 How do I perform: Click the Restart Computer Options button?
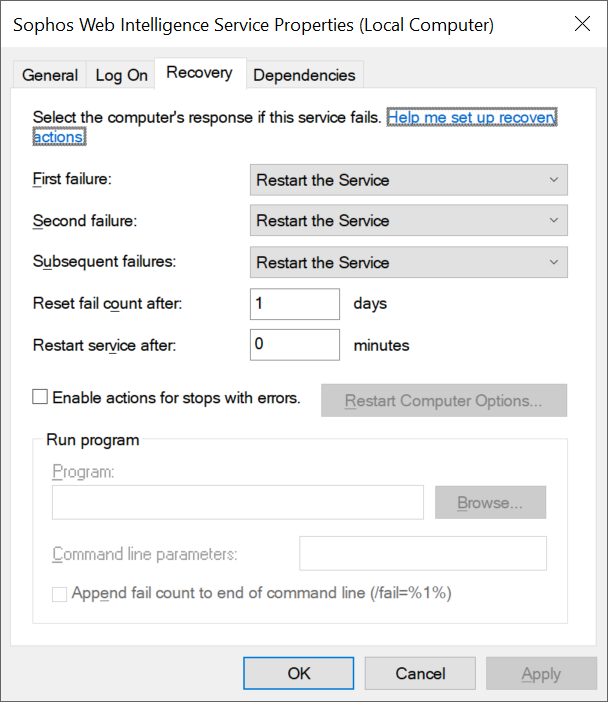click(x=444, y=400)
